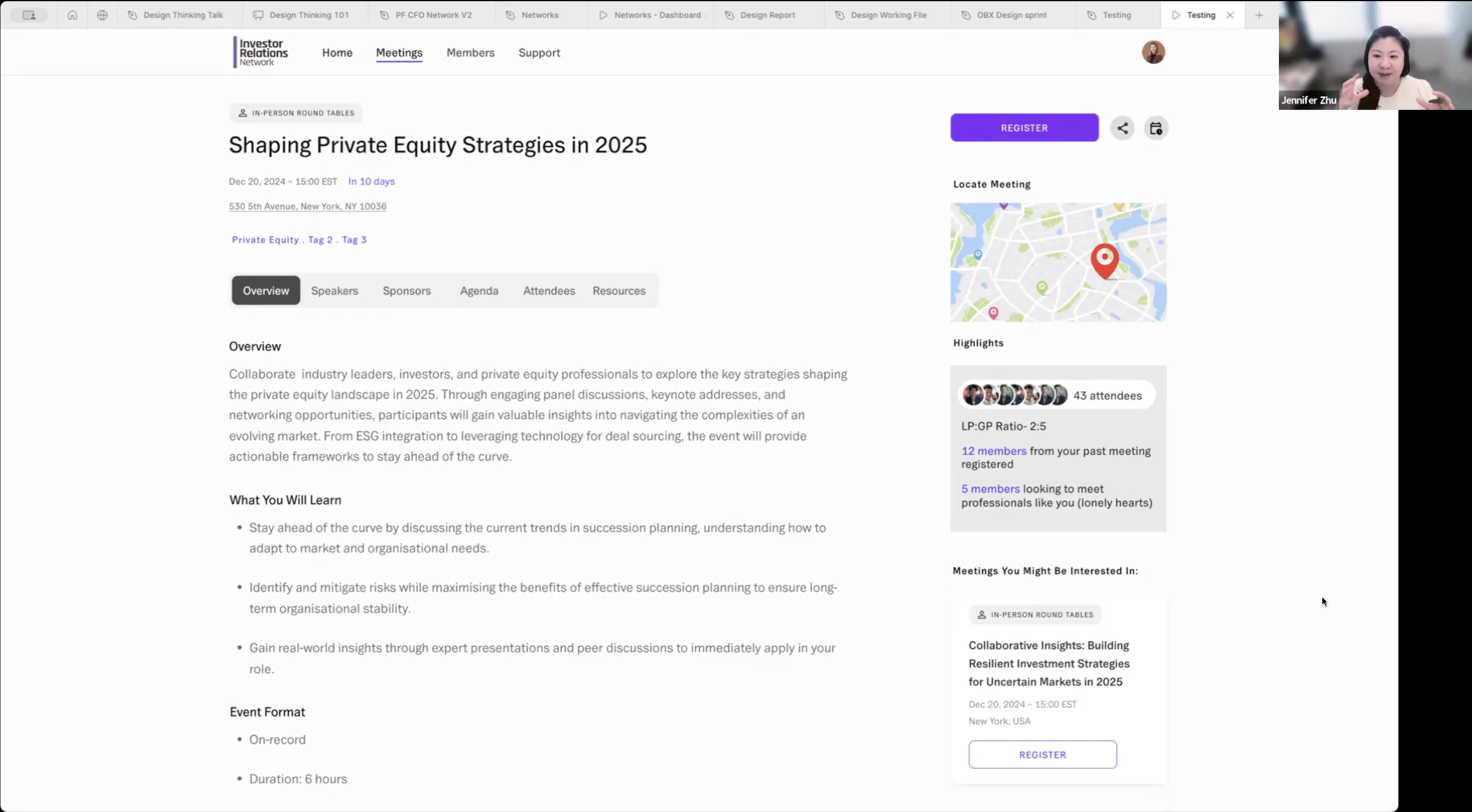The width and height of the screenshot is (1472, 812).
Task: Click the red location pin on the map
Action: pos(1105,260)
